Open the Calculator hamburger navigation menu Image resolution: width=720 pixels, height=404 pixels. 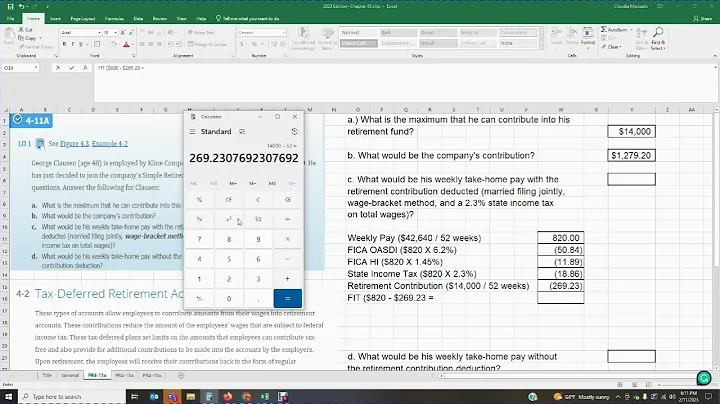point(192,132)
